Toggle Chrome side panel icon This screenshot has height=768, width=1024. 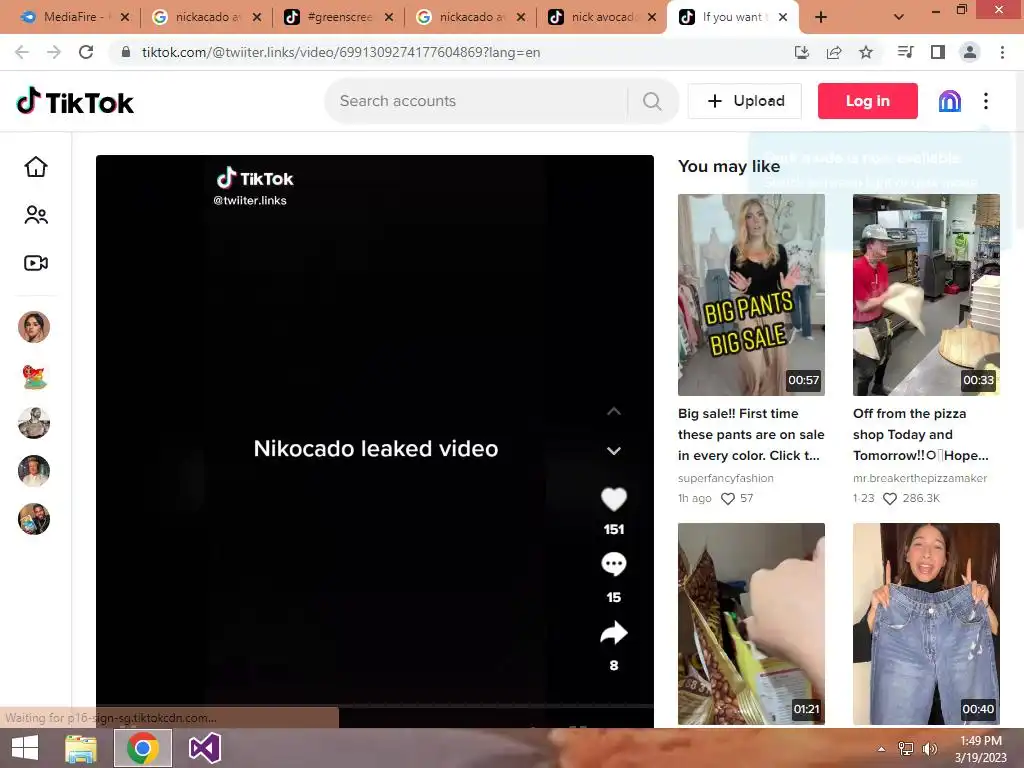pos(938,52)
